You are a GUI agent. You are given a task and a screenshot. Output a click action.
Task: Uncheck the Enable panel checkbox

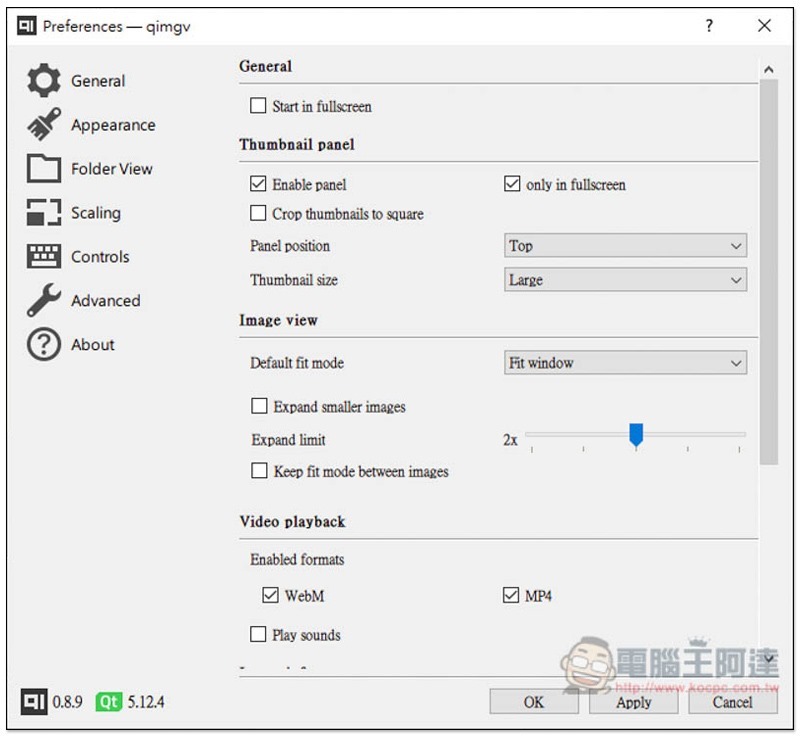258,184
